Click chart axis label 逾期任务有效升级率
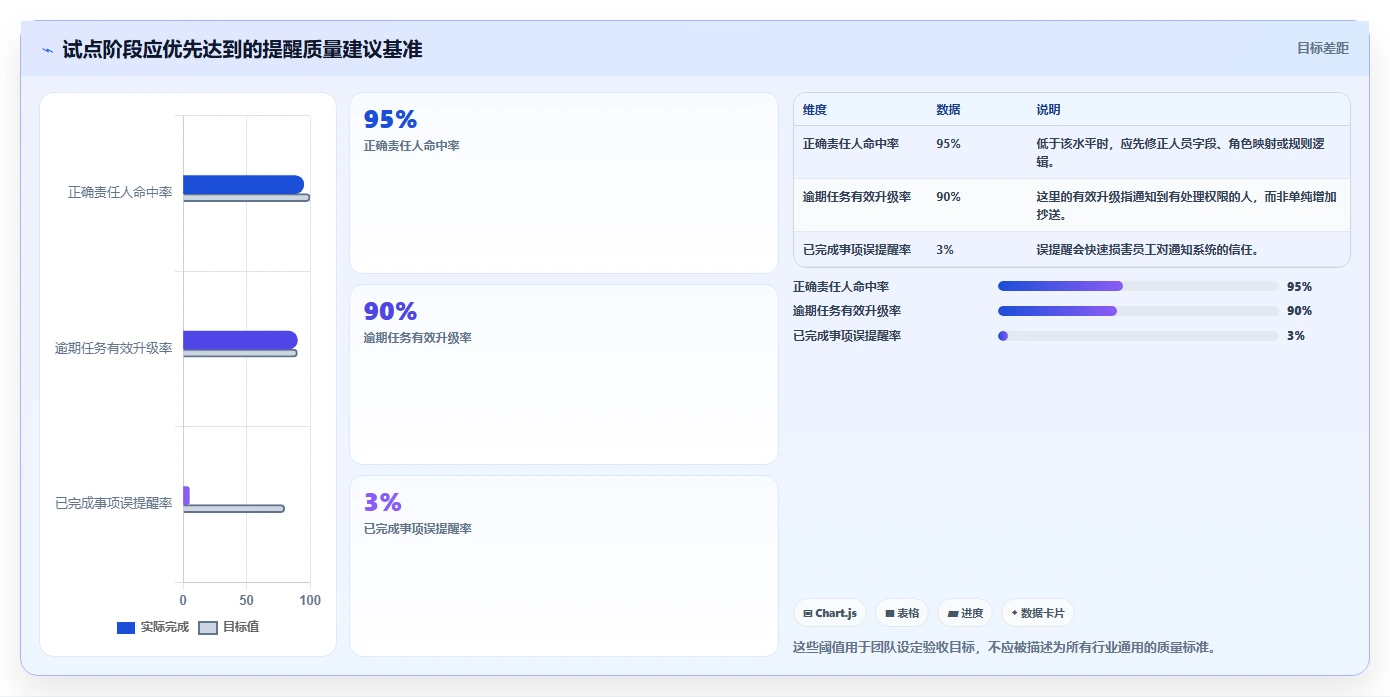 [x=114, y=348]
